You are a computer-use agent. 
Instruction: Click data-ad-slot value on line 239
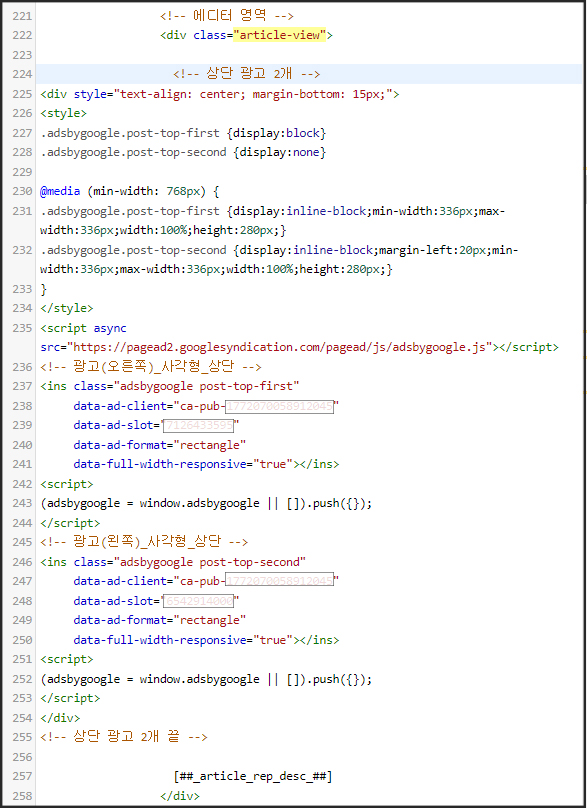(x=198, y=426)
